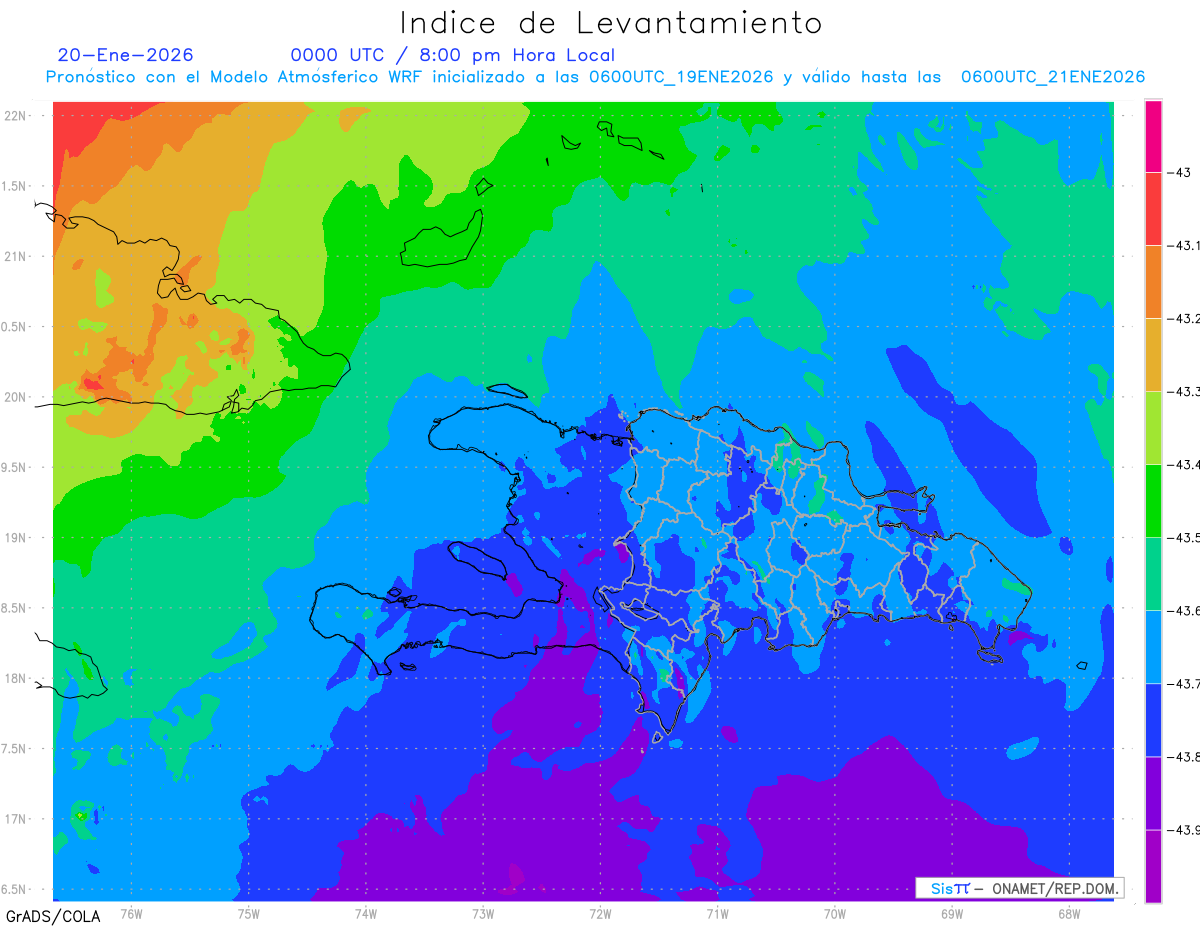This screenshot has height=927, width=1200.
Task: Click the '8.5N' latitude label
Action: [x=14, y=608]
